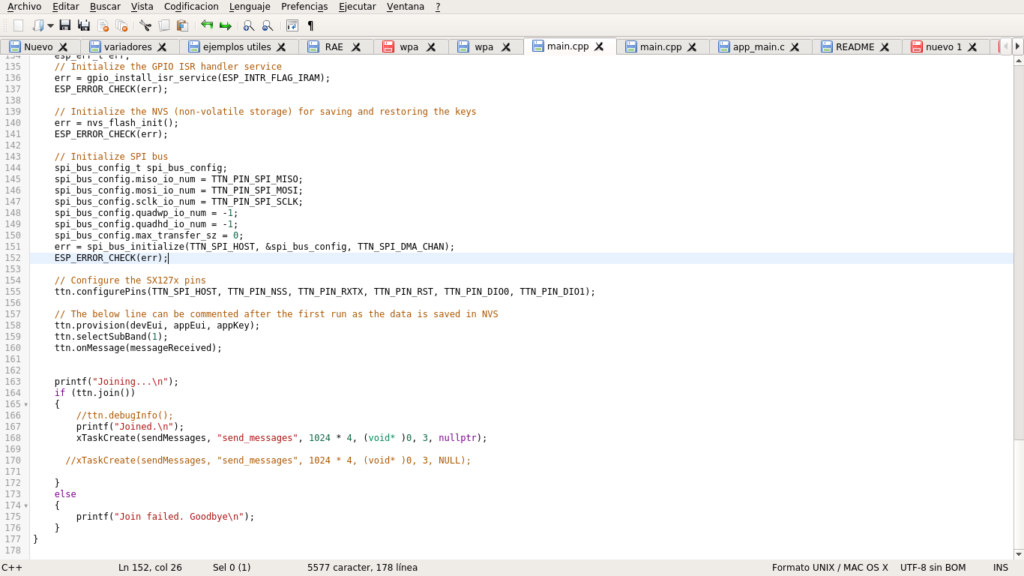Open the Editar menu
Screen dimensions: 1024x576
[65, 7]
